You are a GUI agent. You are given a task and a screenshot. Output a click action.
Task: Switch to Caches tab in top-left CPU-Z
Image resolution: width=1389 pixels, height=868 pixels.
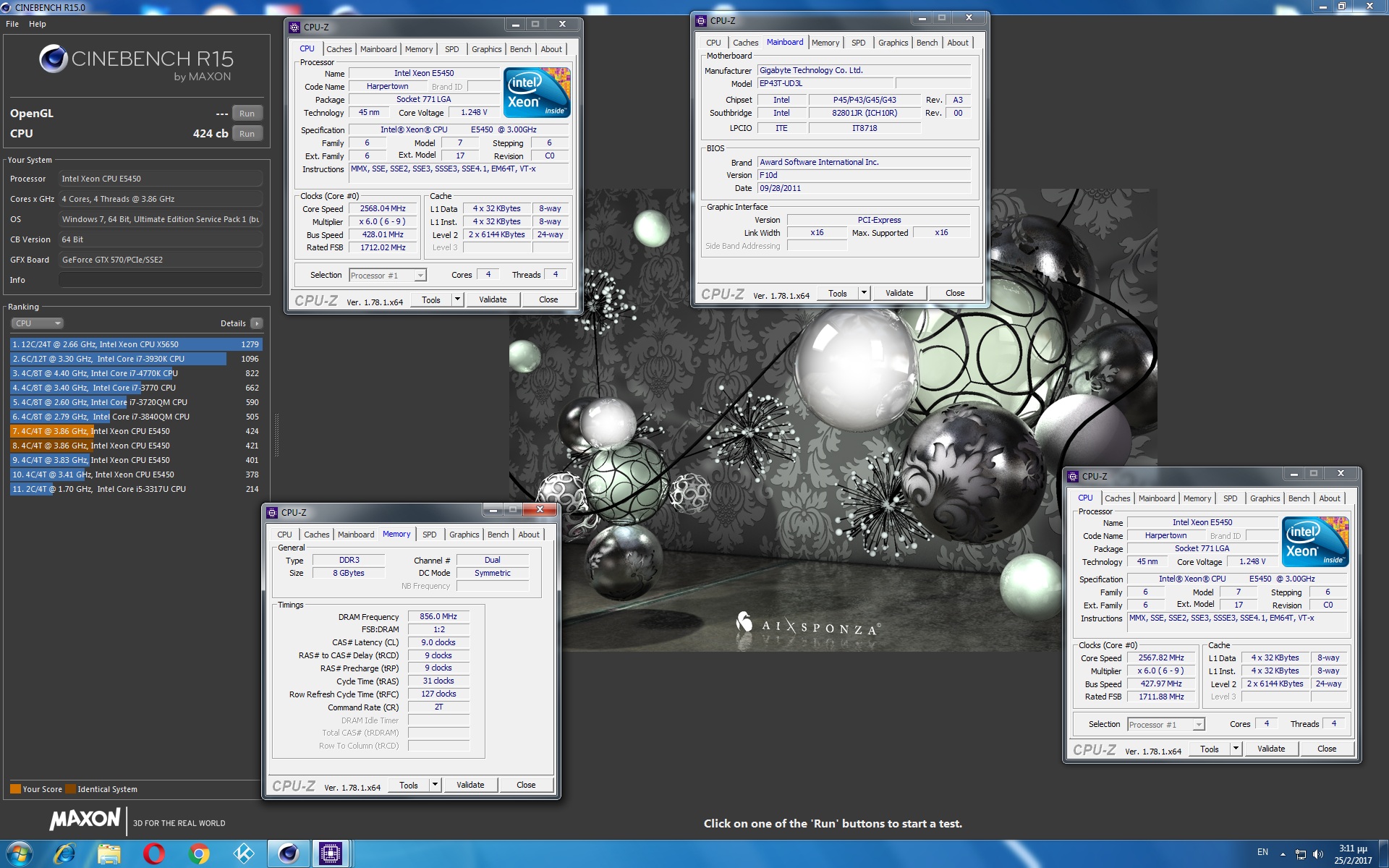pos(339,49)
